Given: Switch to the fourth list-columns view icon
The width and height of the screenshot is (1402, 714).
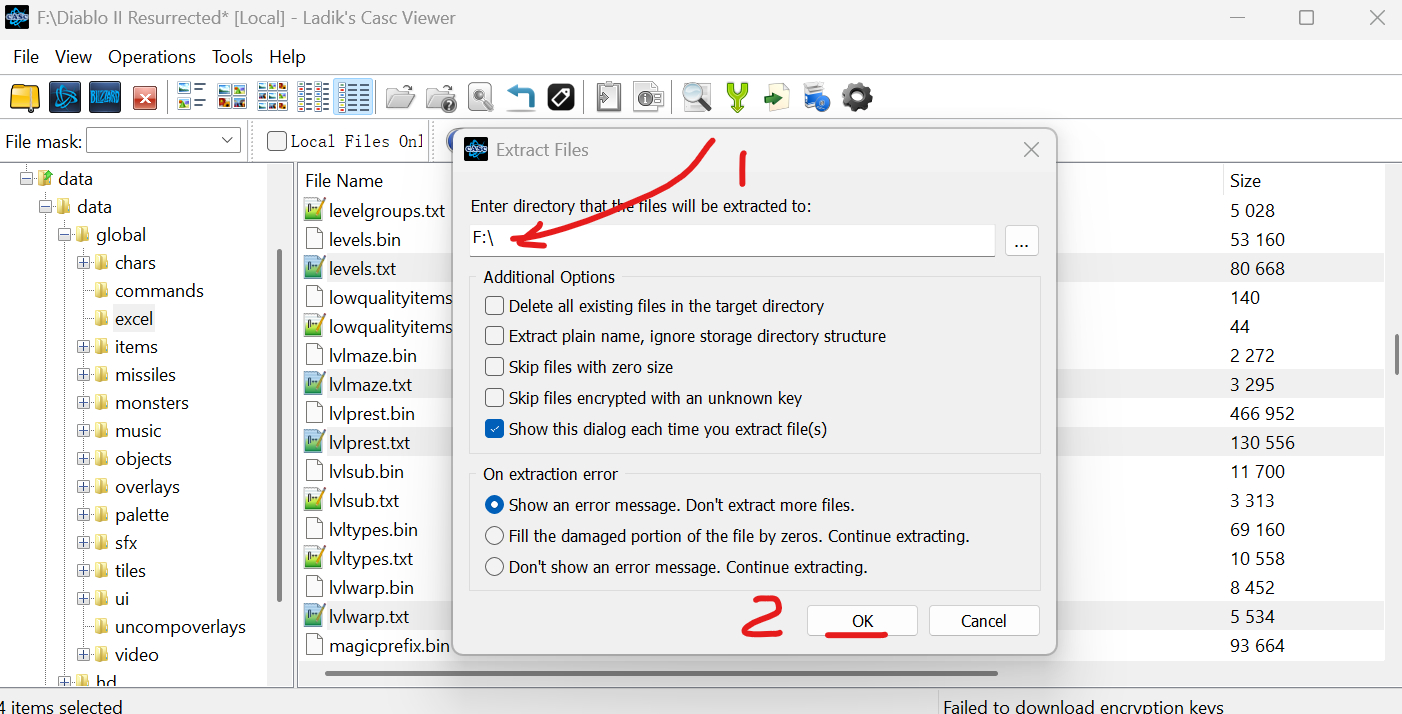Looking at the screenshot, I should point(312,97).
